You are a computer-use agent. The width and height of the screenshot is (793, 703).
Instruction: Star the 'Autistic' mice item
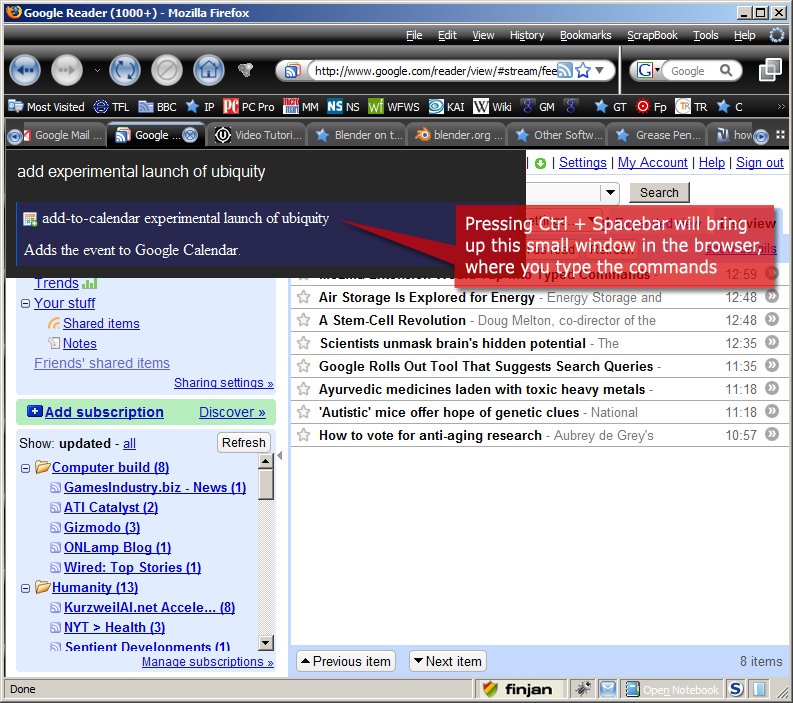tap(303, 412)
